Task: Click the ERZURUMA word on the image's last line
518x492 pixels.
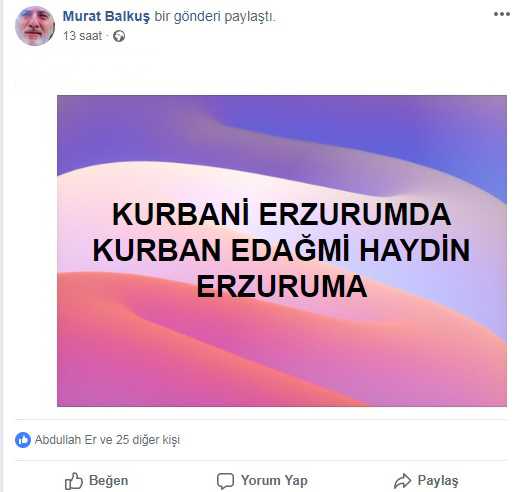Action: [282, 286]
